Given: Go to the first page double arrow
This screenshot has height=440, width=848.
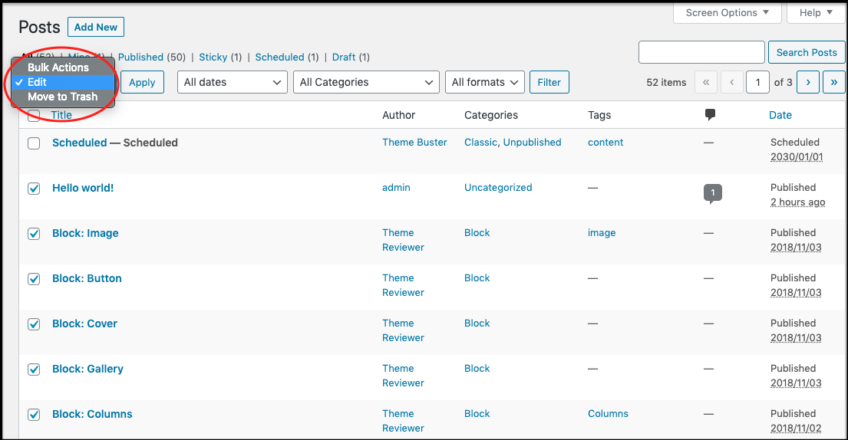Looking at the screenshot, I should pos(706,82).
